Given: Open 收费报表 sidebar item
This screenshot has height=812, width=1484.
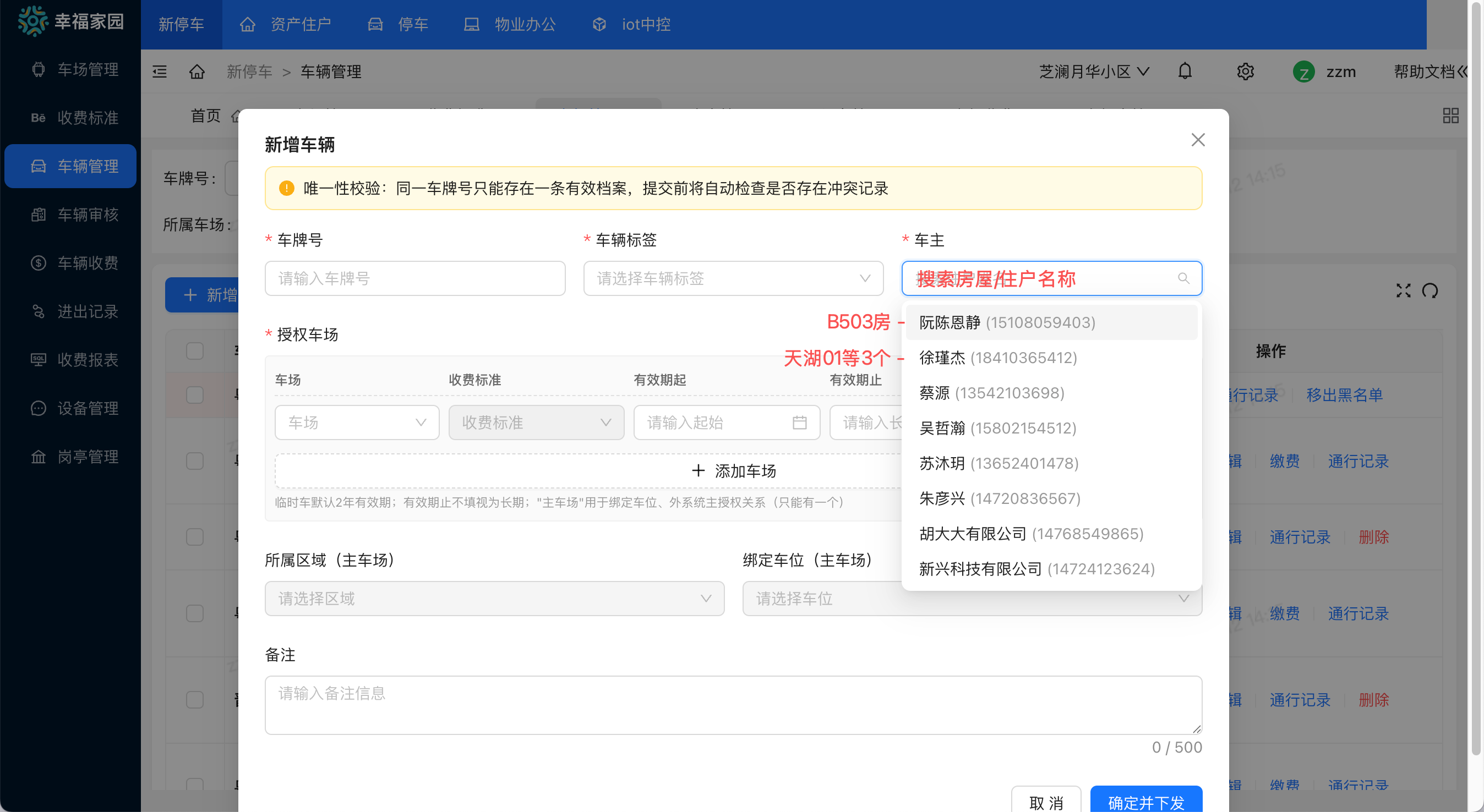Looking at the screenshot, I should coord(70,359).
